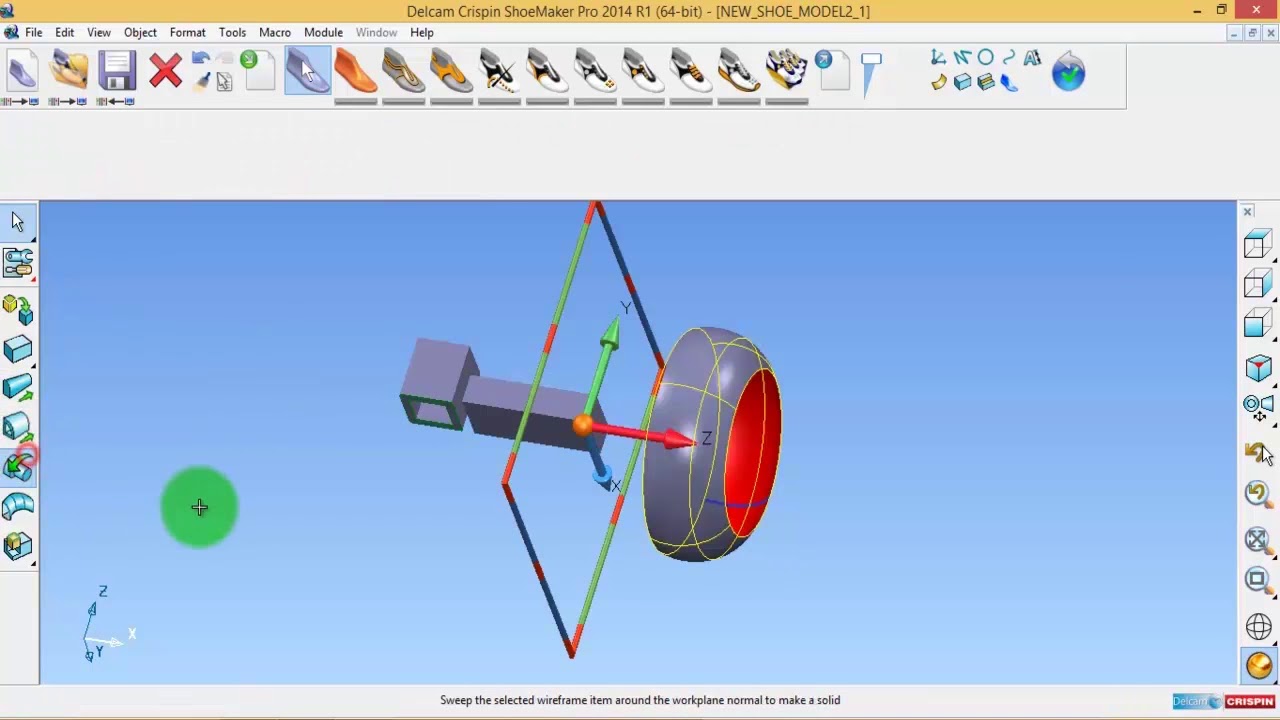Open the File menu
The image size is (1280, 720).
click(33, 32)
